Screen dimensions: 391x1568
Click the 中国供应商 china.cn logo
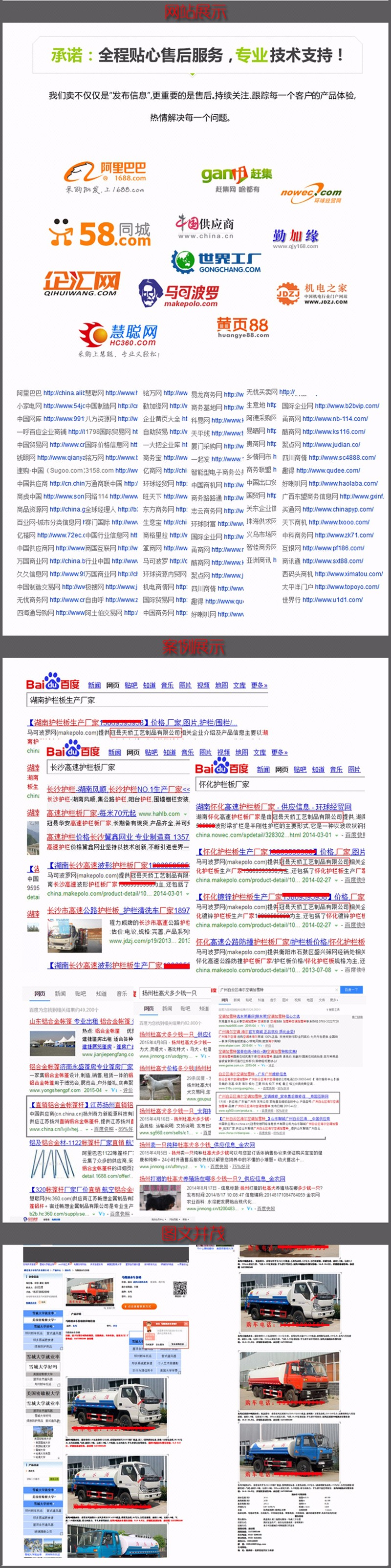point(205,226)
